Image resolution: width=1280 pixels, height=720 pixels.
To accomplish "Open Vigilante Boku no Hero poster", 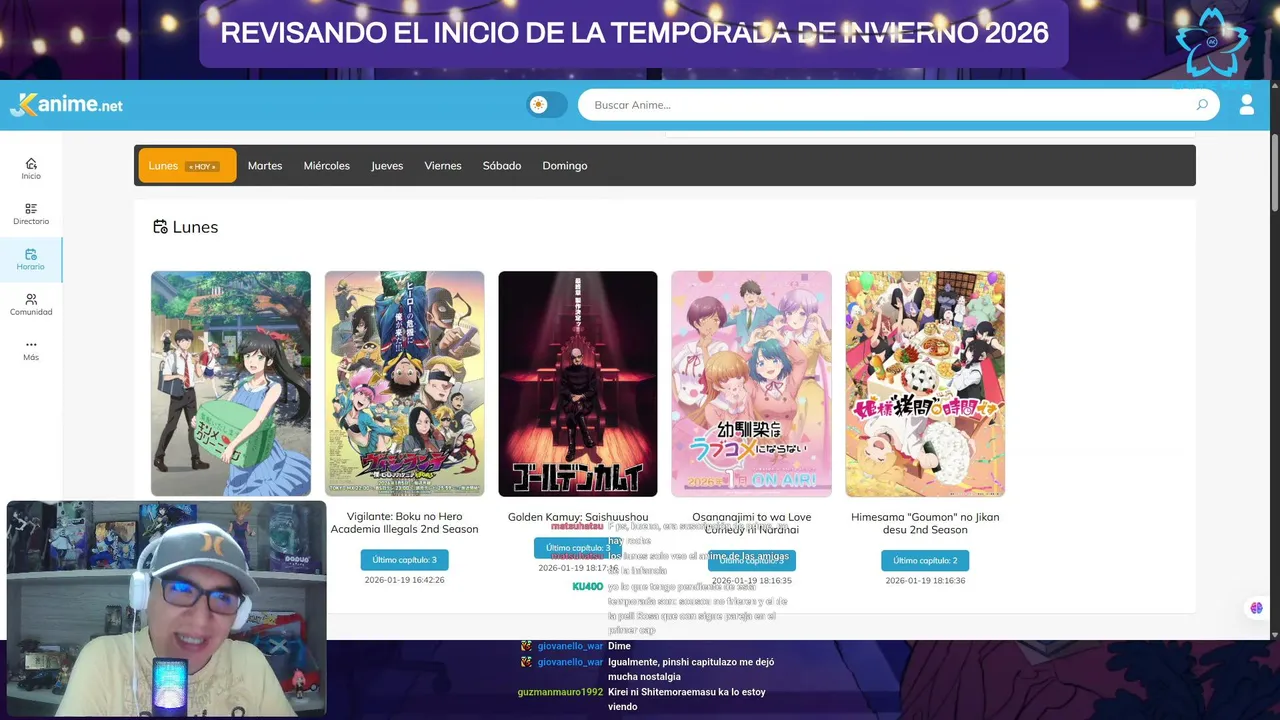I will pos(404,384).
